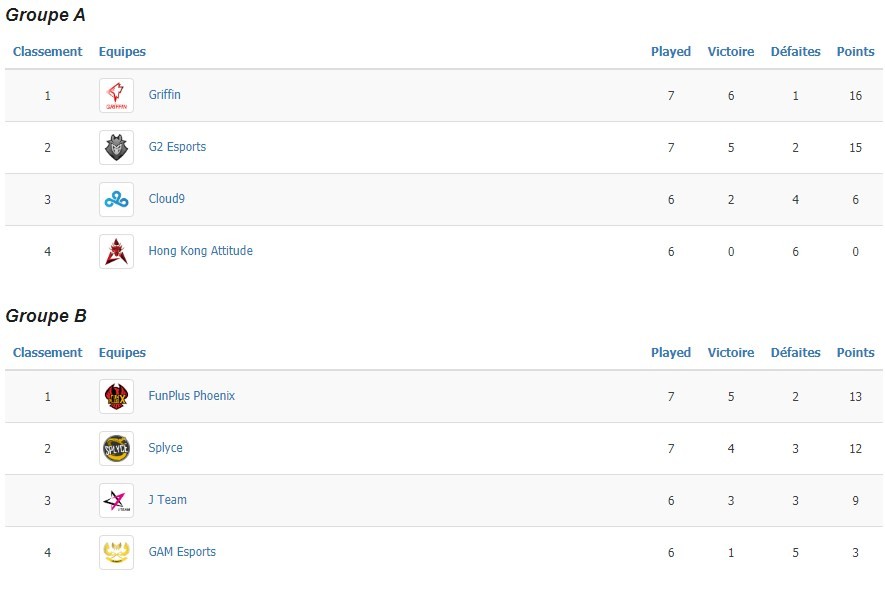Click the Hong Kong Attitude logo

click(x=116, y=251)
